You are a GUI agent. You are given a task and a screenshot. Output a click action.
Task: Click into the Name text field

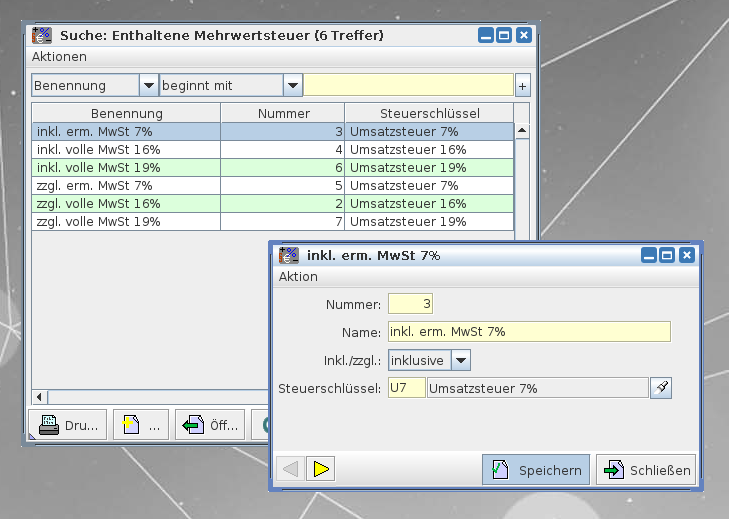click(528, 332)
